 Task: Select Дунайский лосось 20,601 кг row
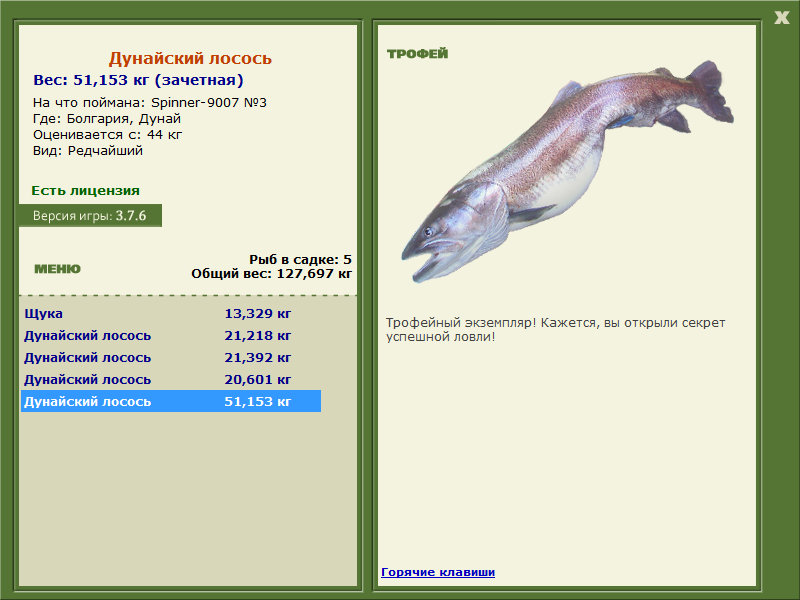(x=171, y=379)
